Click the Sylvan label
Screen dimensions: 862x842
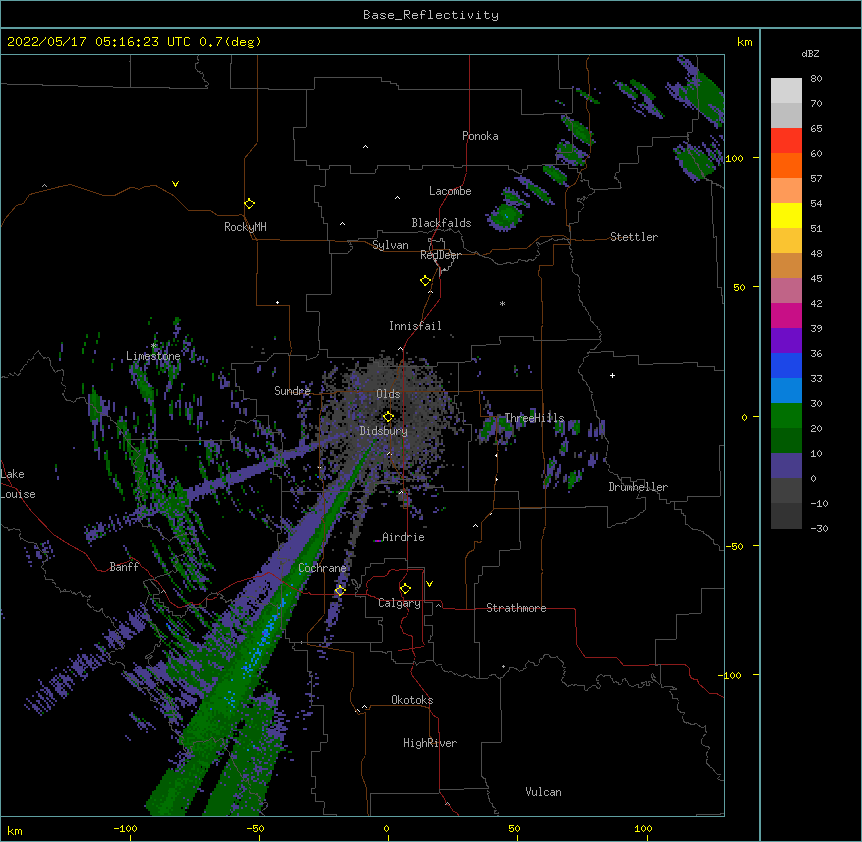[390, 245]
